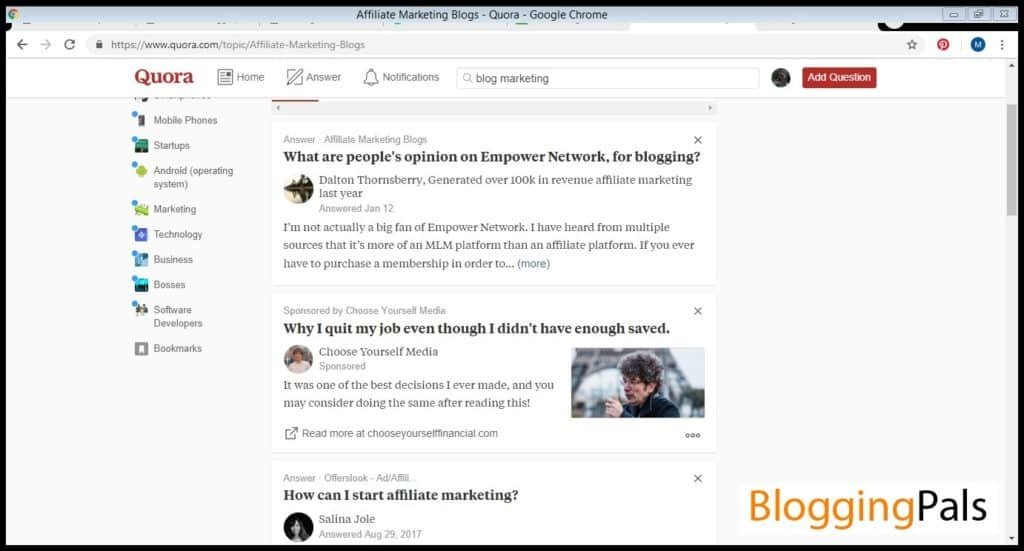Open the Pinterest extension icon
This screenshot has height=551, width=1024.
point(943,44)
